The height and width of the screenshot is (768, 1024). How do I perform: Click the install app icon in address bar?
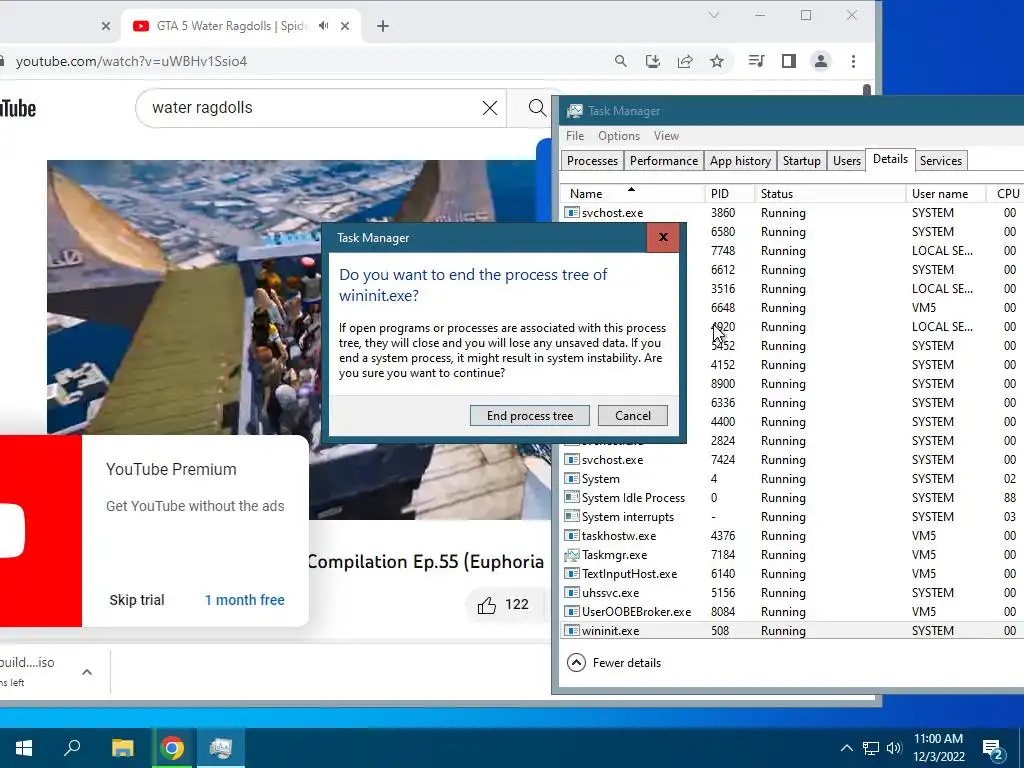(x=652, y=61)
